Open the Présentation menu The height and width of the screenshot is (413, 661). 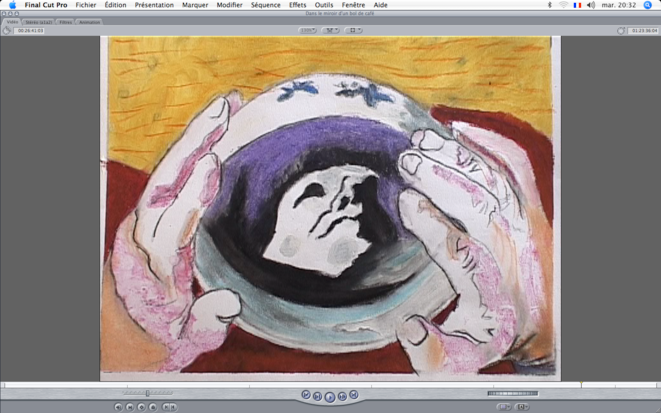(x=154, y=5)
